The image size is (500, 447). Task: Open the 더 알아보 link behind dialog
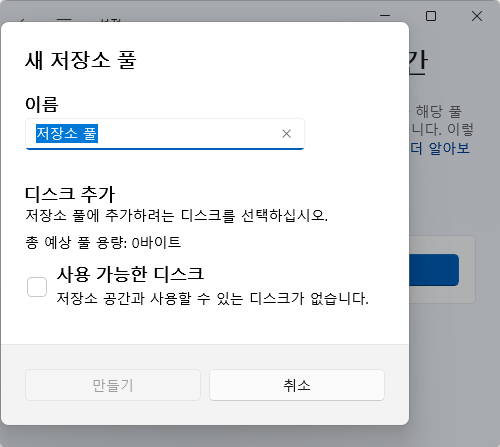click(440, 148)
